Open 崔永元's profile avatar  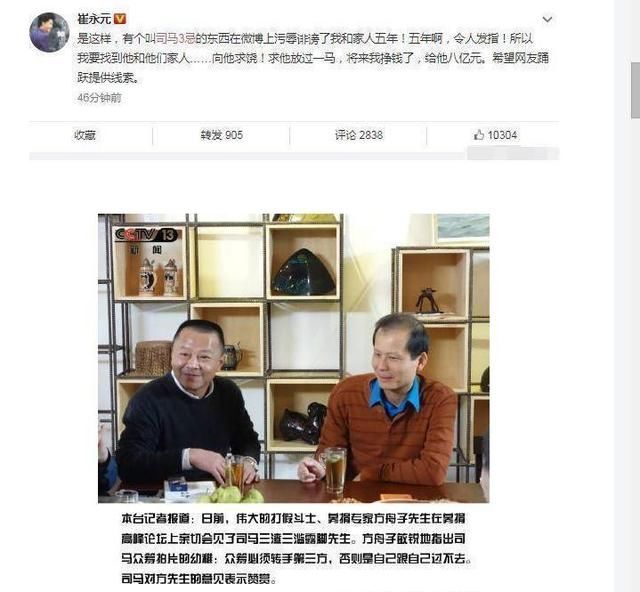(49, 32)
